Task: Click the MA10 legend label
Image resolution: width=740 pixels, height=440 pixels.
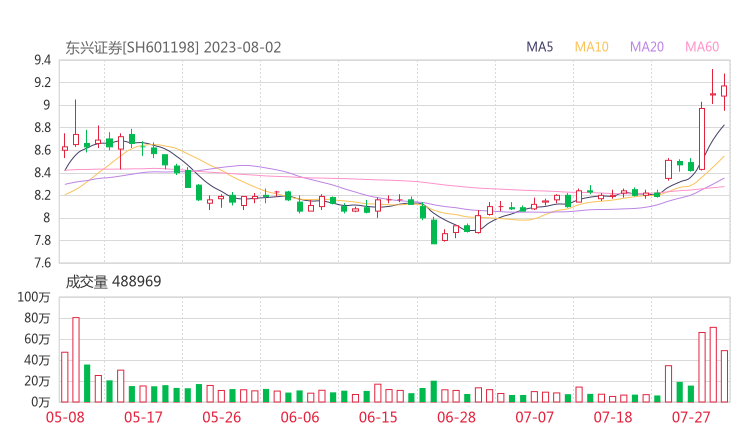Action: click(x=591, y=47)
